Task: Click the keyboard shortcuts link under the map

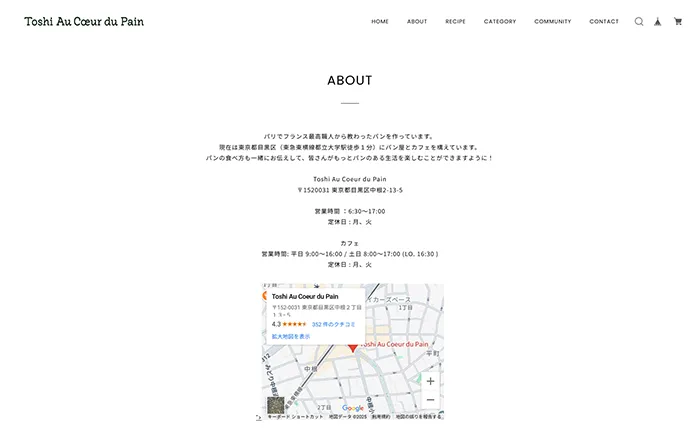Action: [295, 416]
